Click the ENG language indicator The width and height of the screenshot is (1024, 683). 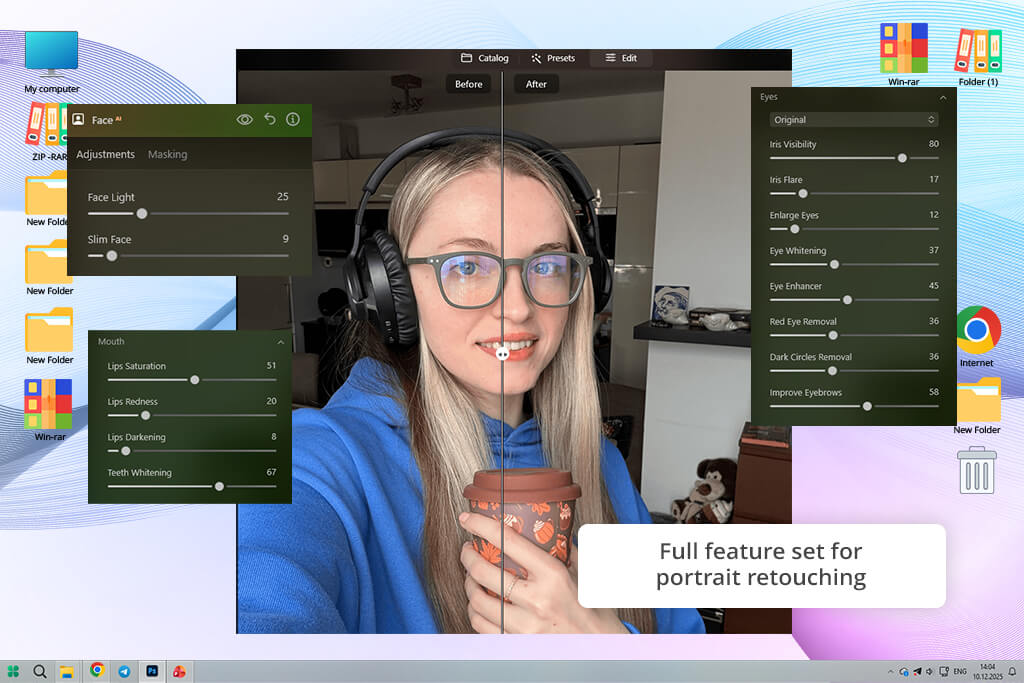959,672
